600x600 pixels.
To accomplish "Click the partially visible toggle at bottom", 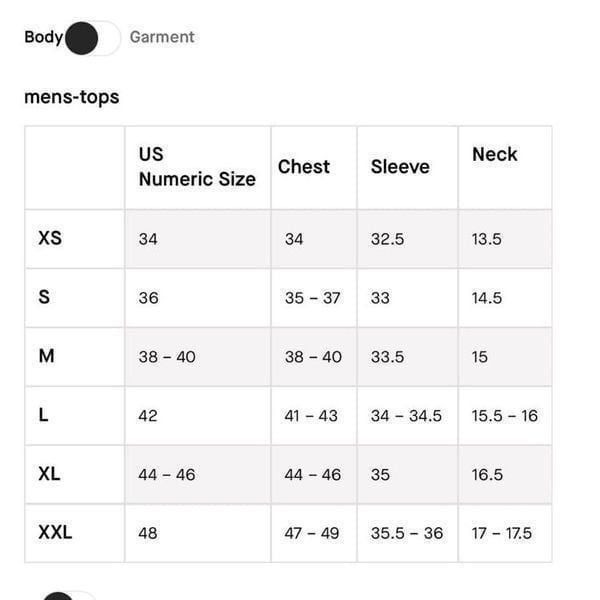I will click(x=68, y=595).
